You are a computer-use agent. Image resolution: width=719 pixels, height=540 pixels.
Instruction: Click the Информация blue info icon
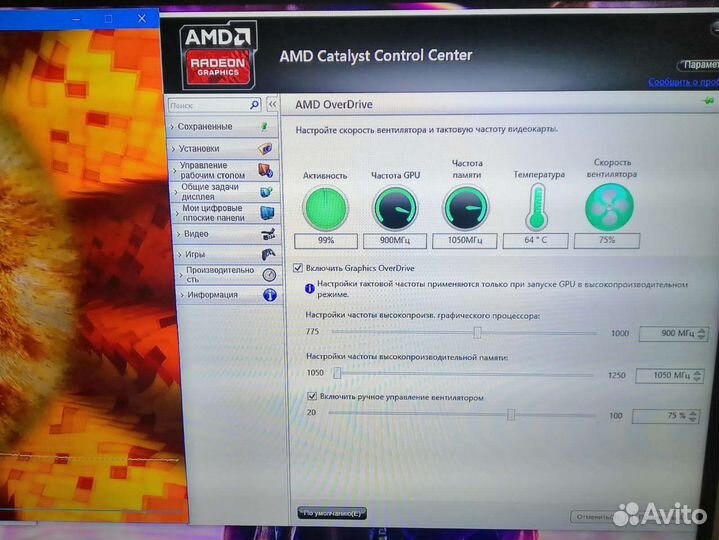(270, 295)
